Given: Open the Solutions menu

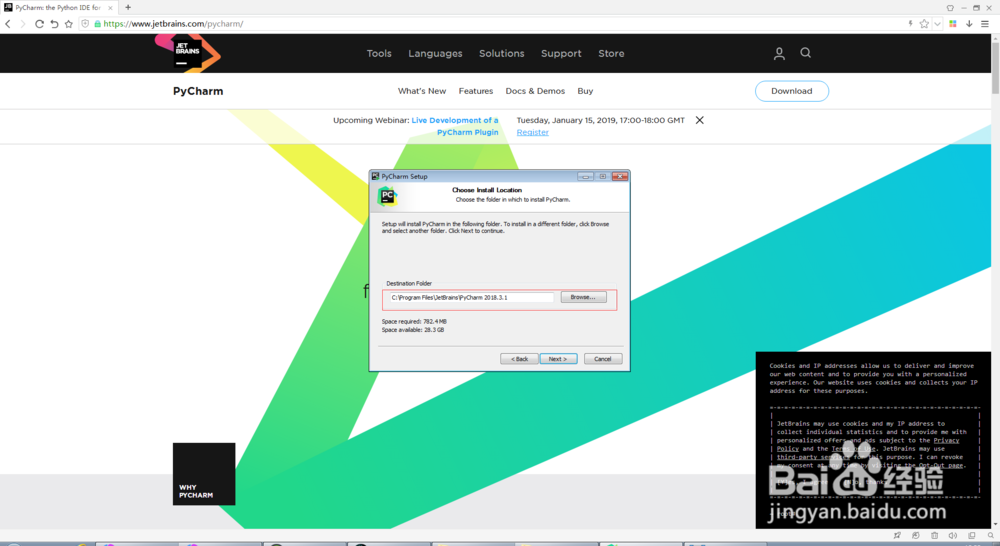Looking at the screenshot, I should [x=502, y=54].
